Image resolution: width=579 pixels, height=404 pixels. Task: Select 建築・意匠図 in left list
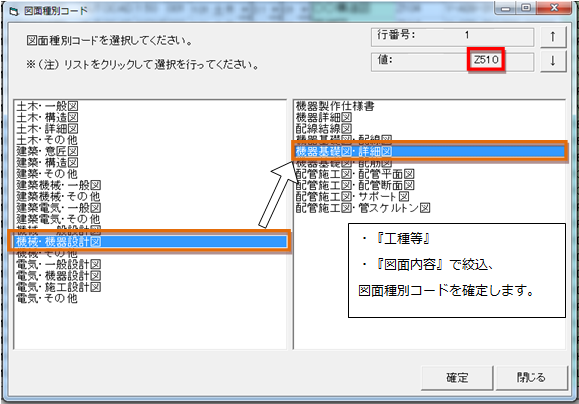(47, 151)
